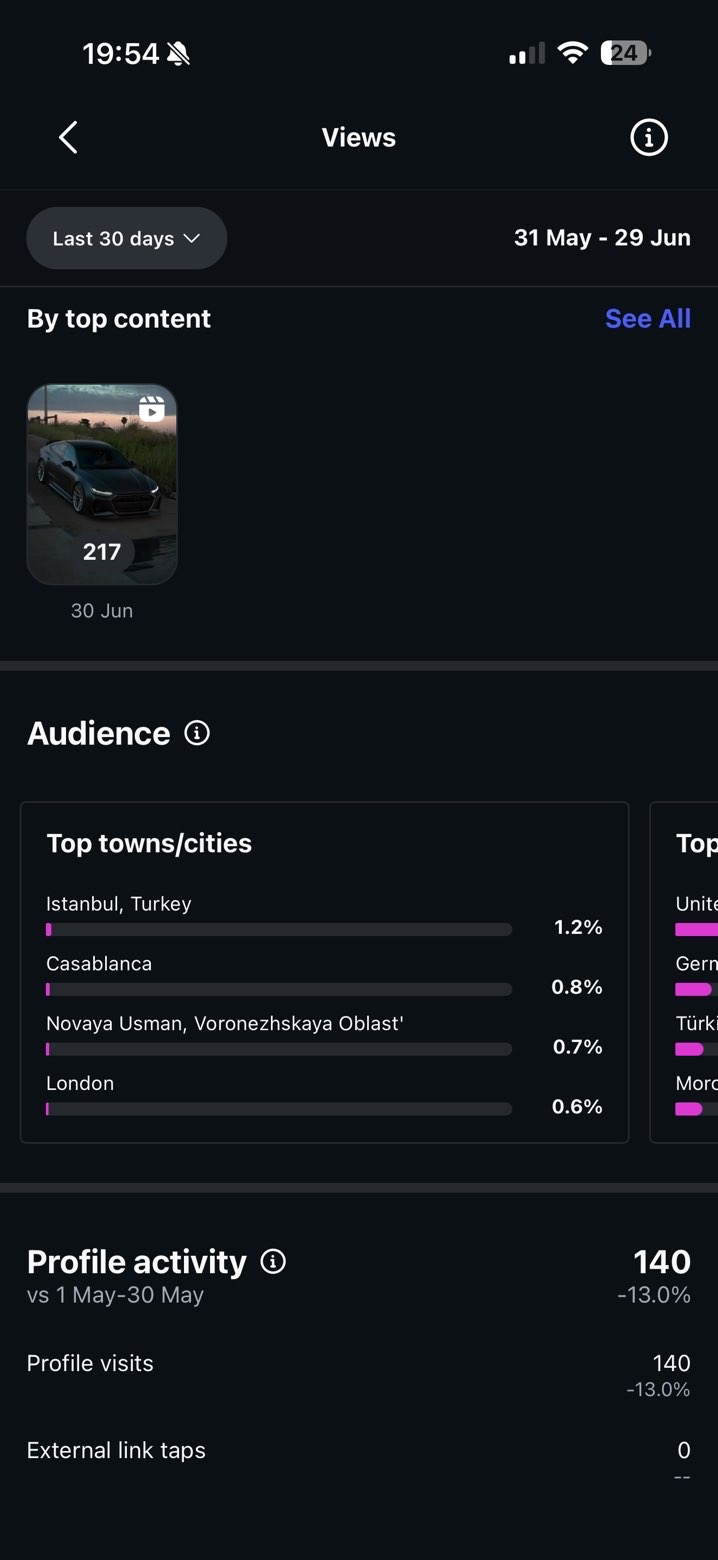Open the Last 30 days dropdown
The height and width of the screenshot is (1560, 718).
[x=127, y=238]
